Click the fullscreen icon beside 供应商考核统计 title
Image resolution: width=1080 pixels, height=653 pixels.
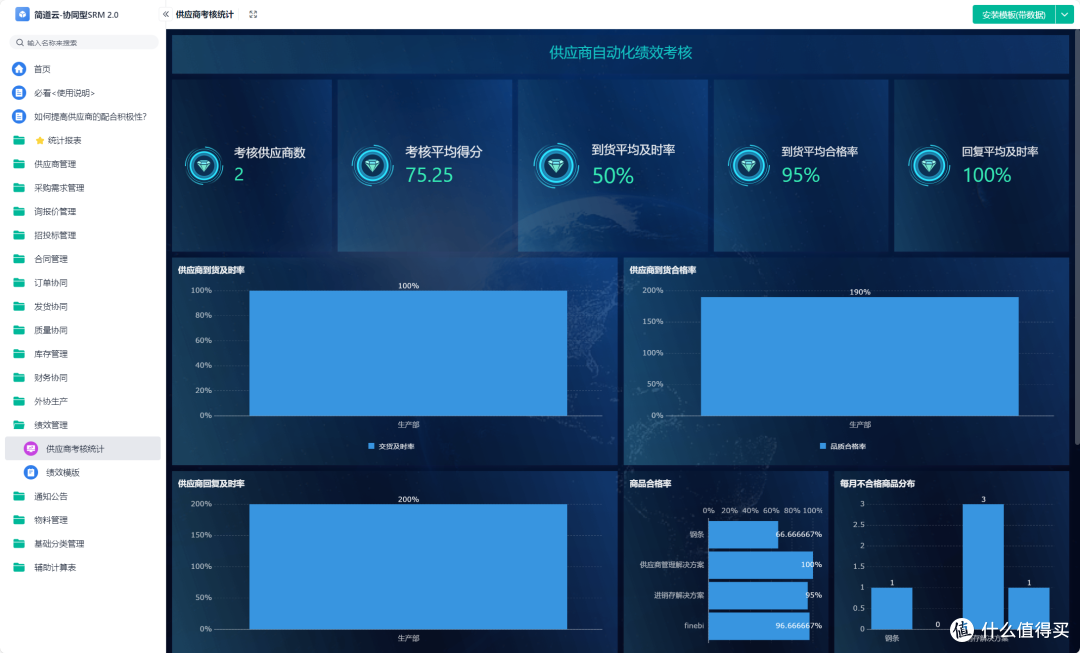(253, 14)
